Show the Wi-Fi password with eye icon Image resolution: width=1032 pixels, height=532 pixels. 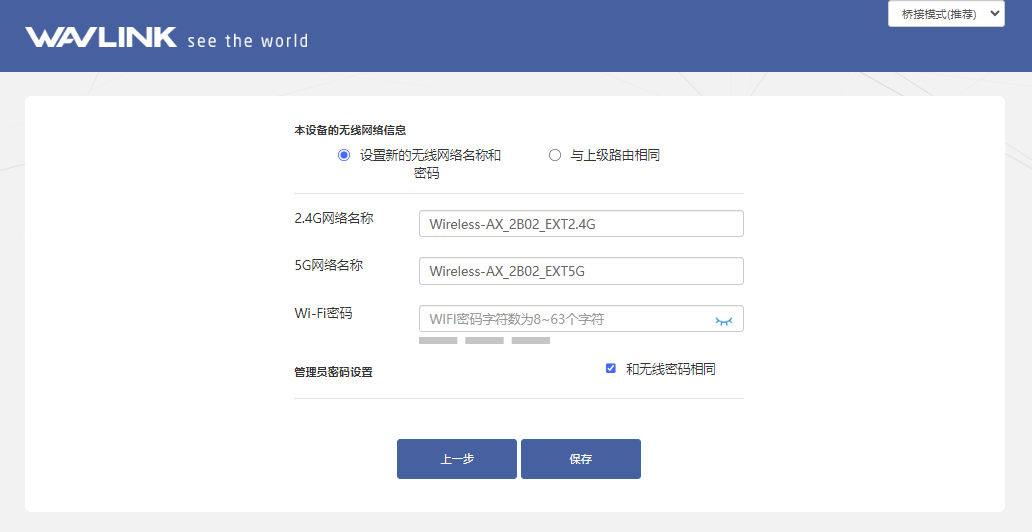pyautogui.click(x=724, y=320)
